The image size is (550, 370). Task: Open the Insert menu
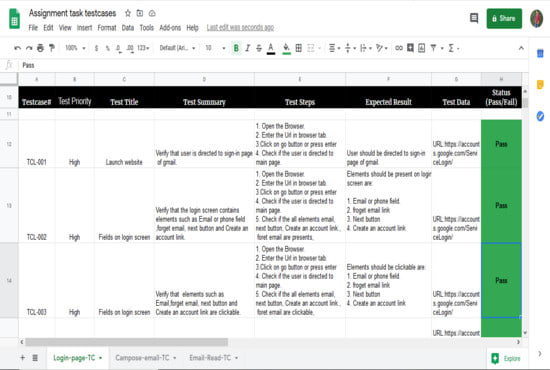[x=84, y=28]
